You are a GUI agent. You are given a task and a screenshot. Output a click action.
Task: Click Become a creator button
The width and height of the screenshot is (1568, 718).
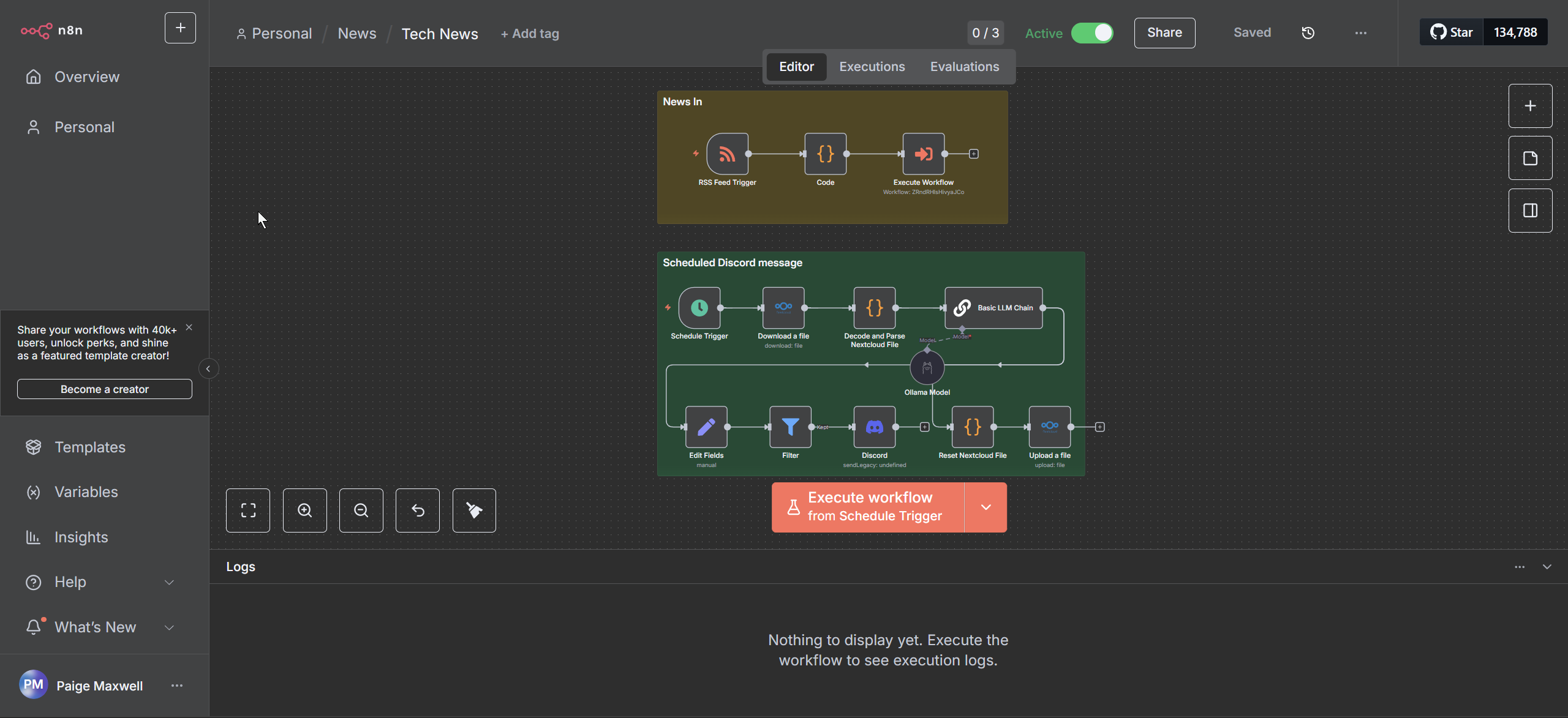(x=104, y=389)
